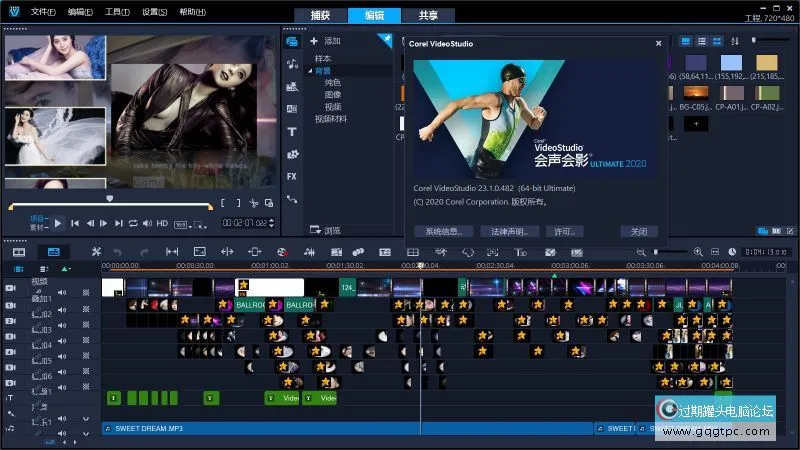Click the 系统信息 button in dialog
The height and width of the screenshot is (450, 800).
[442, 231]
